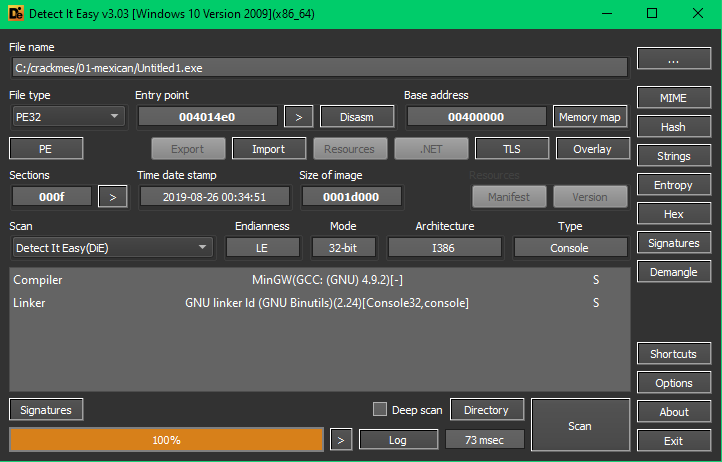Open the Hash tool
The width and height of the screenshot is (722, 462).
click(674, 127)
